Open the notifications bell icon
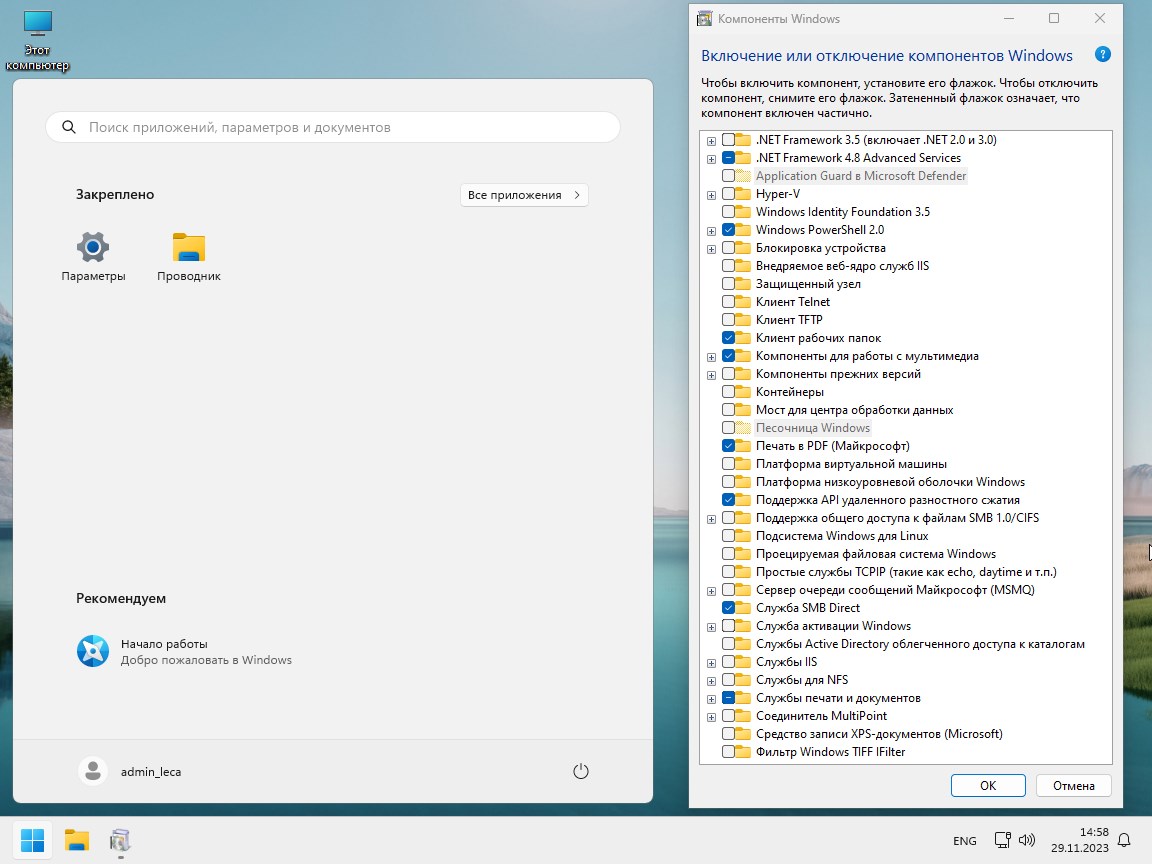The width and height of the screenshot is (1152, 864). [x=1124, y=840]
